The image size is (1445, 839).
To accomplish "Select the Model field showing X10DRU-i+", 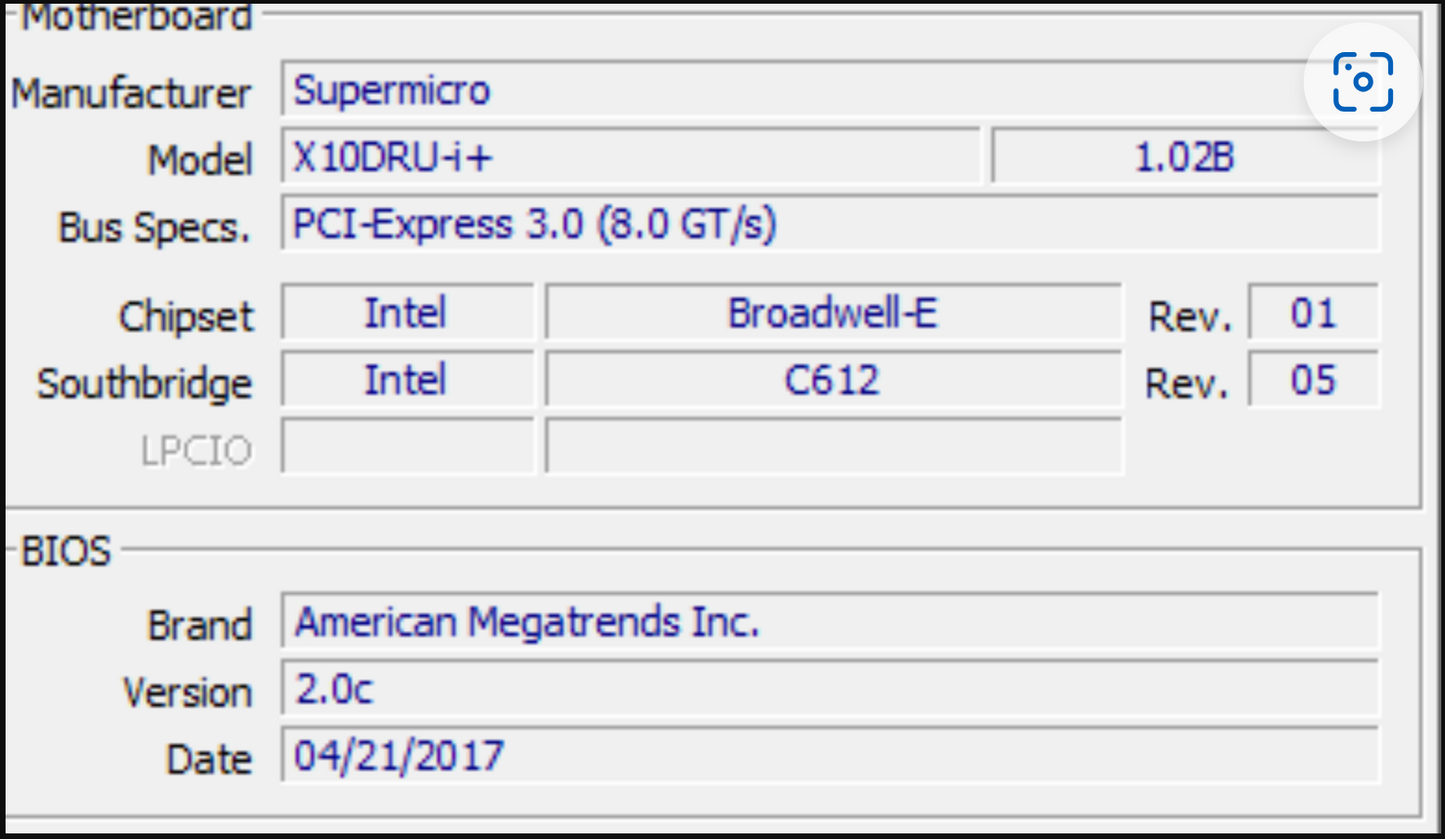I will coord(630,158).
